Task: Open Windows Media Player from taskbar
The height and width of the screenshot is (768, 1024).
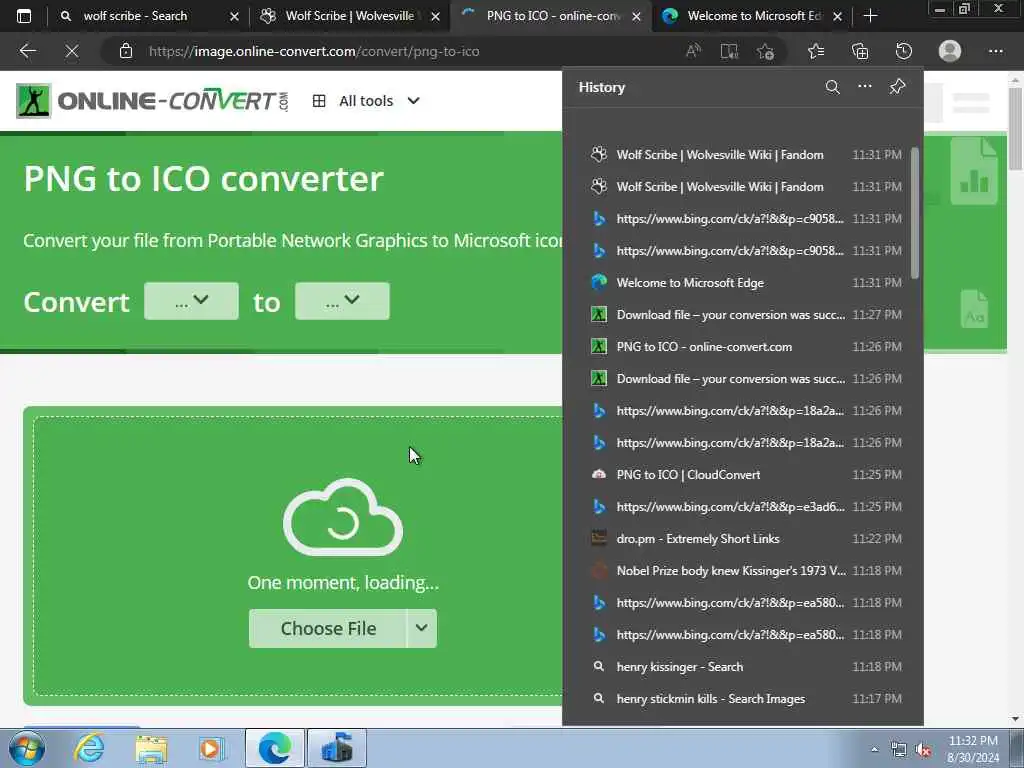Action: 211,748
